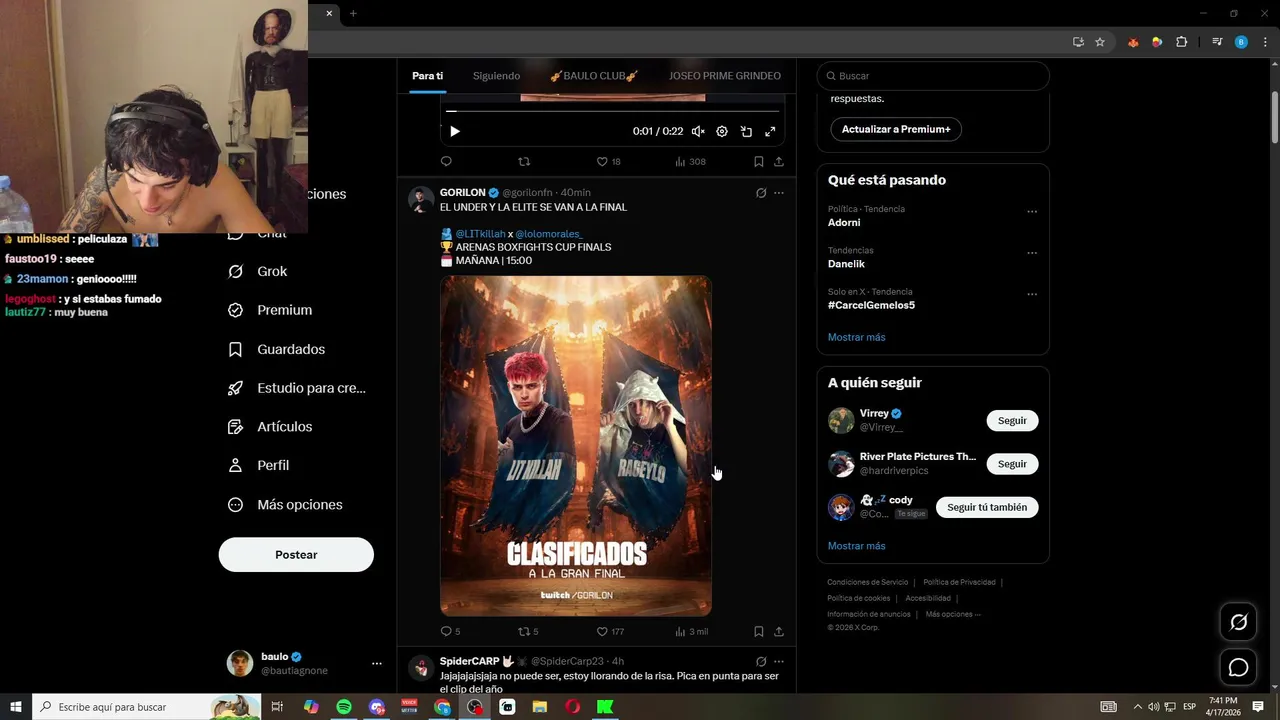View GORILON post 3 mil views
1280x720 pixels.
[691, 631]
